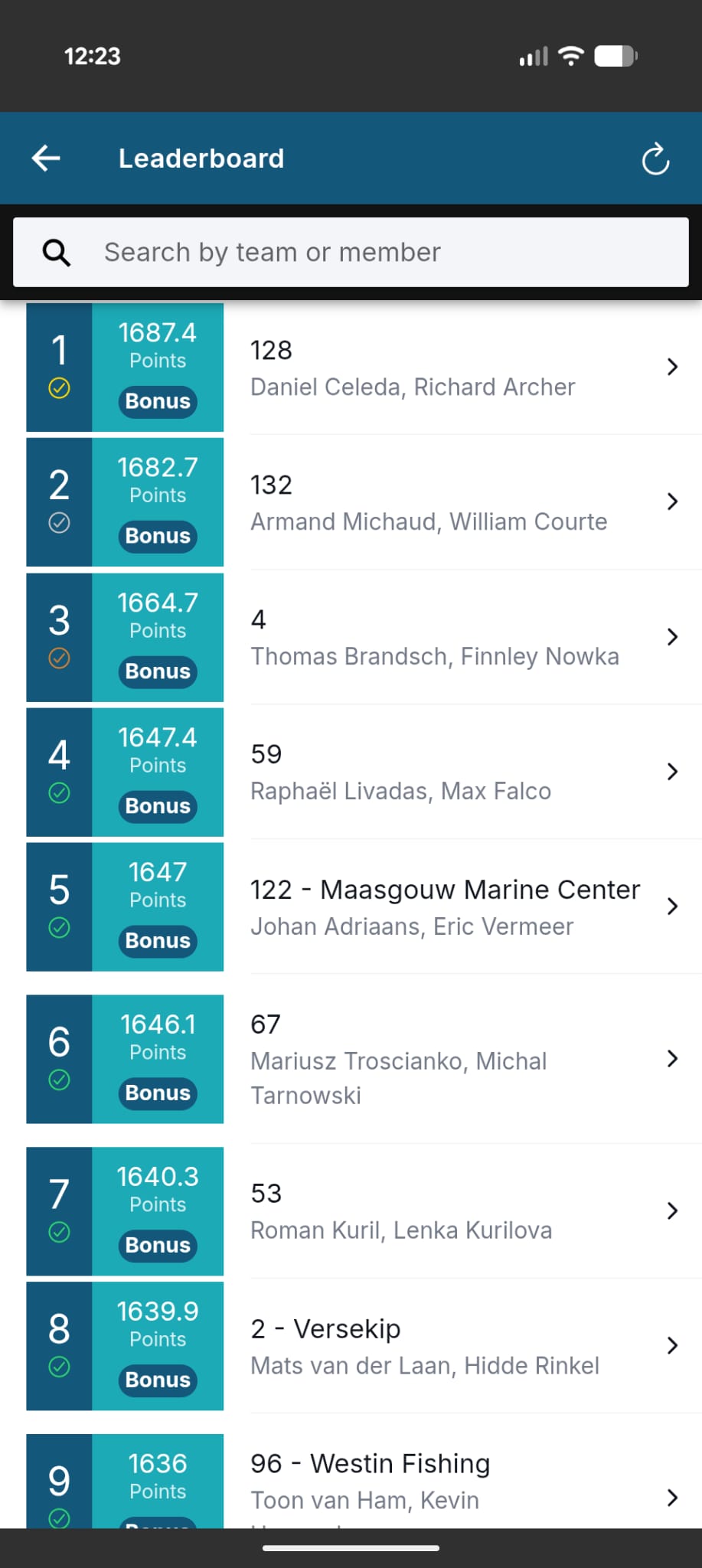Select the Bonus badge for rank 8

click(x=158, y=1380)
